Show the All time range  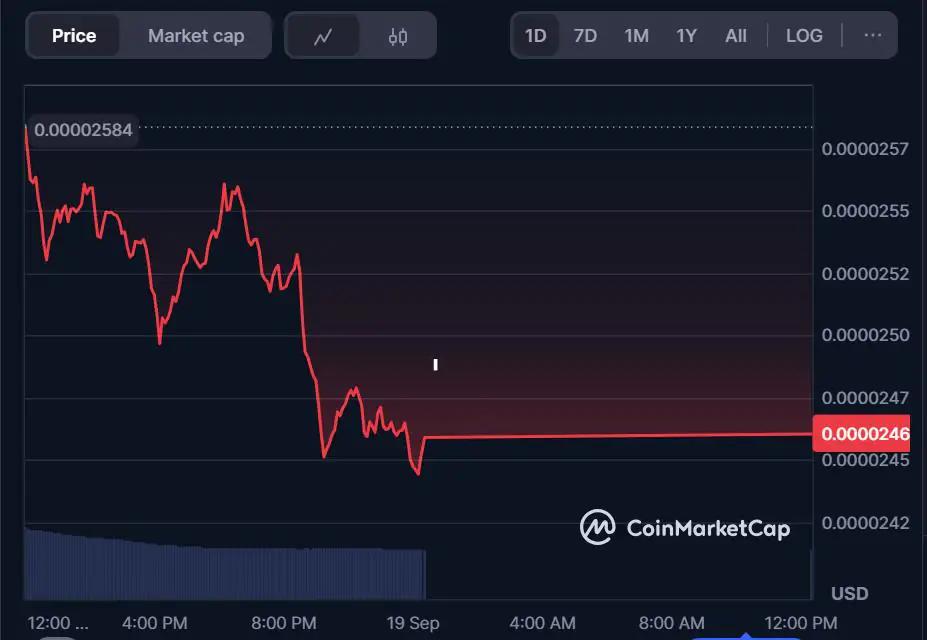point(736,36)
